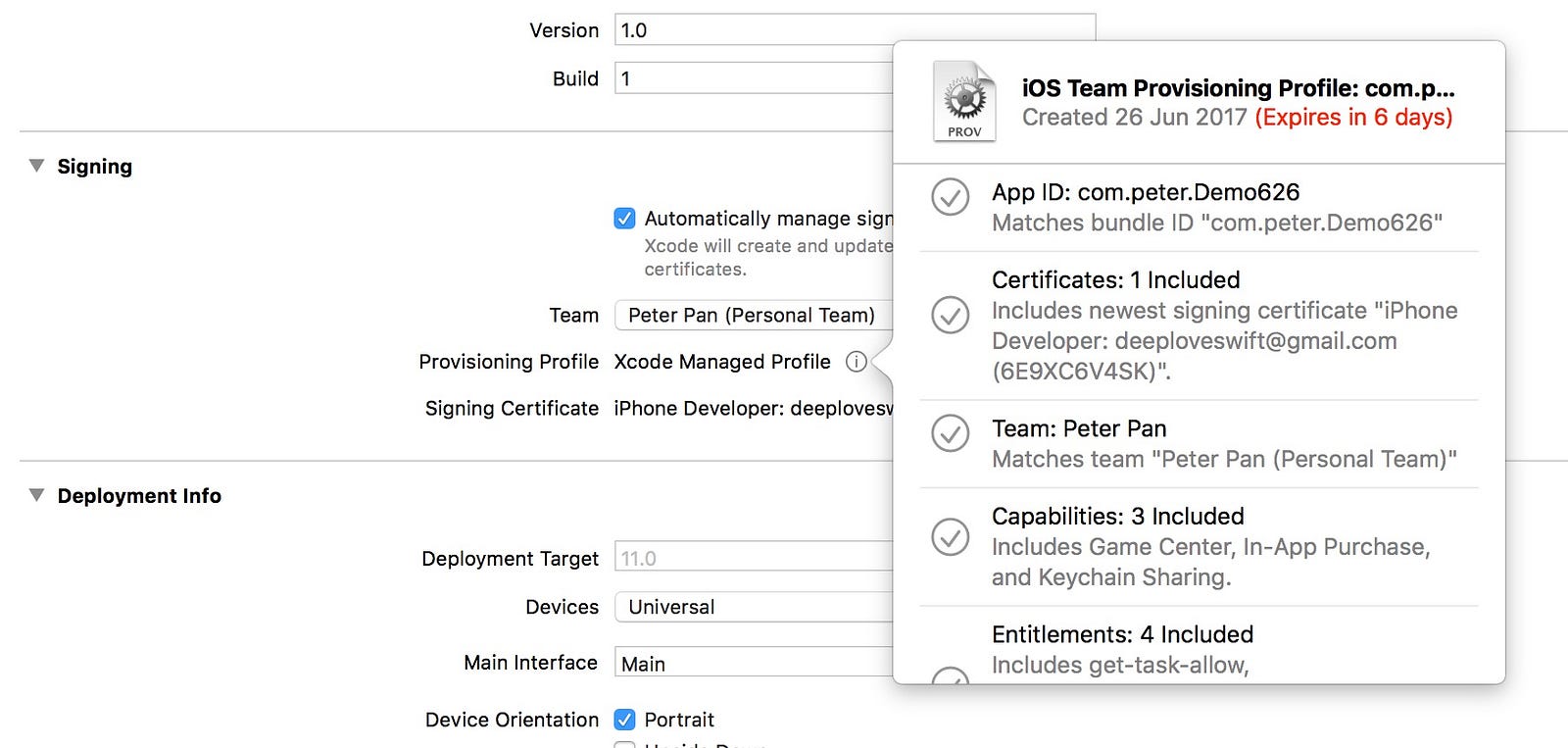Open the Devices dropdown set to Universal
The image size is (1568, 748).
click(x=754, y=607)
